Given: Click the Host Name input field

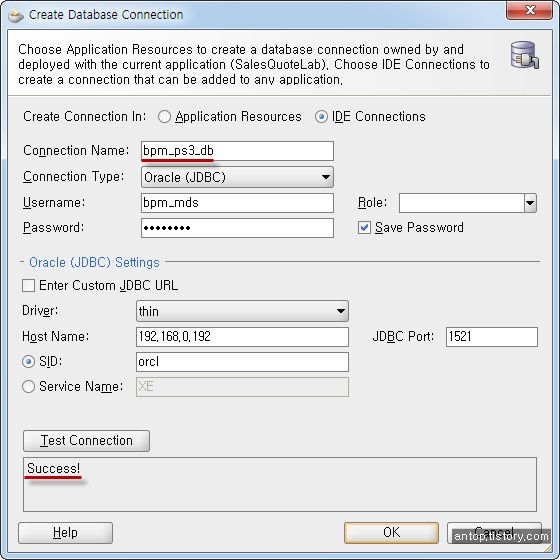Looking at the screenshot, I should point(242,337).
